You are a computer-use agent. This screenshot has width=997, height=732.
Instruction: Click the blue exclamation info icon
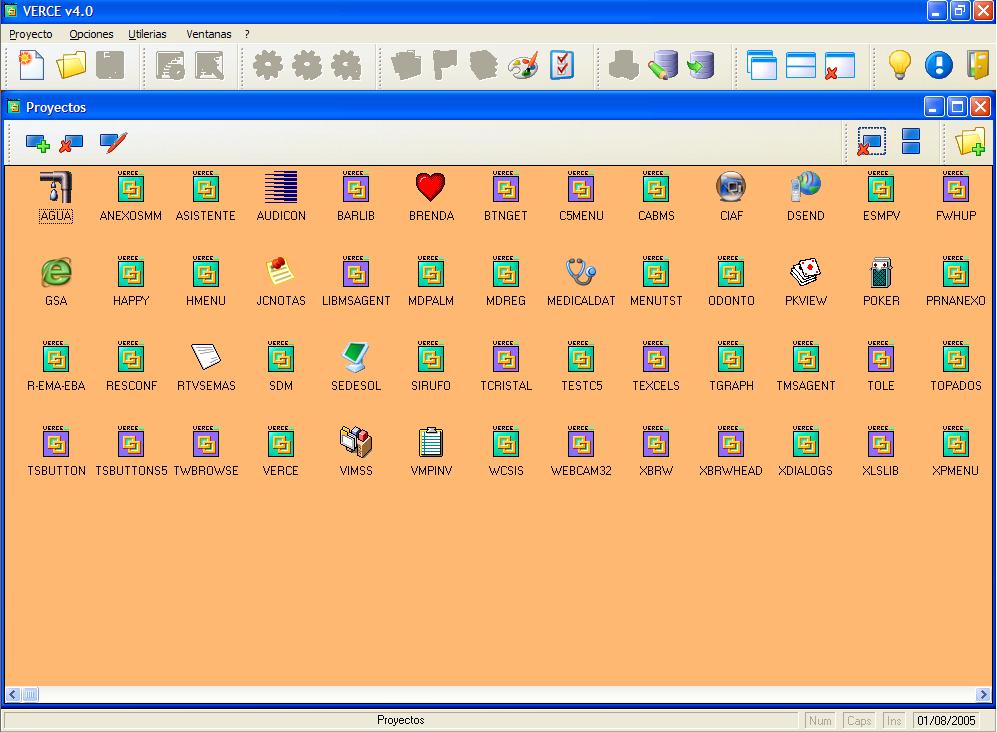click(938, 66)
